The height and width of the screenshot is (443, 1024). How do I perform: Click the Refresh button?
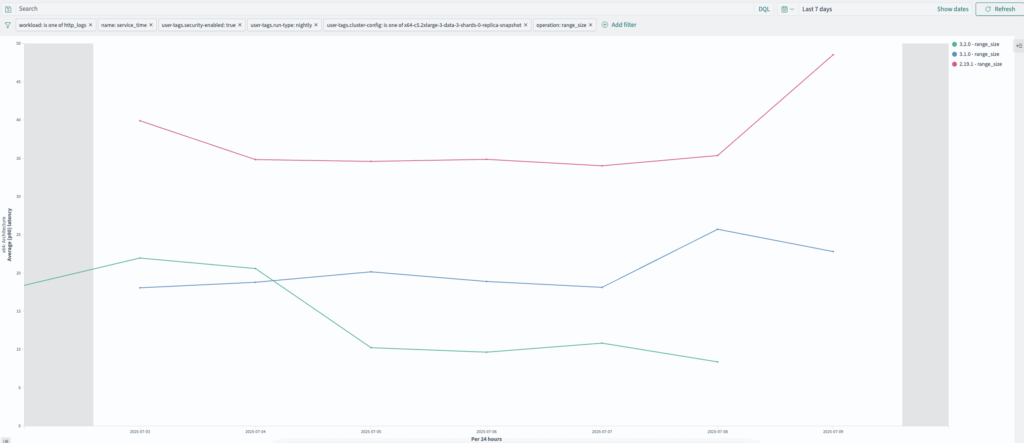[x=999, y=9]
